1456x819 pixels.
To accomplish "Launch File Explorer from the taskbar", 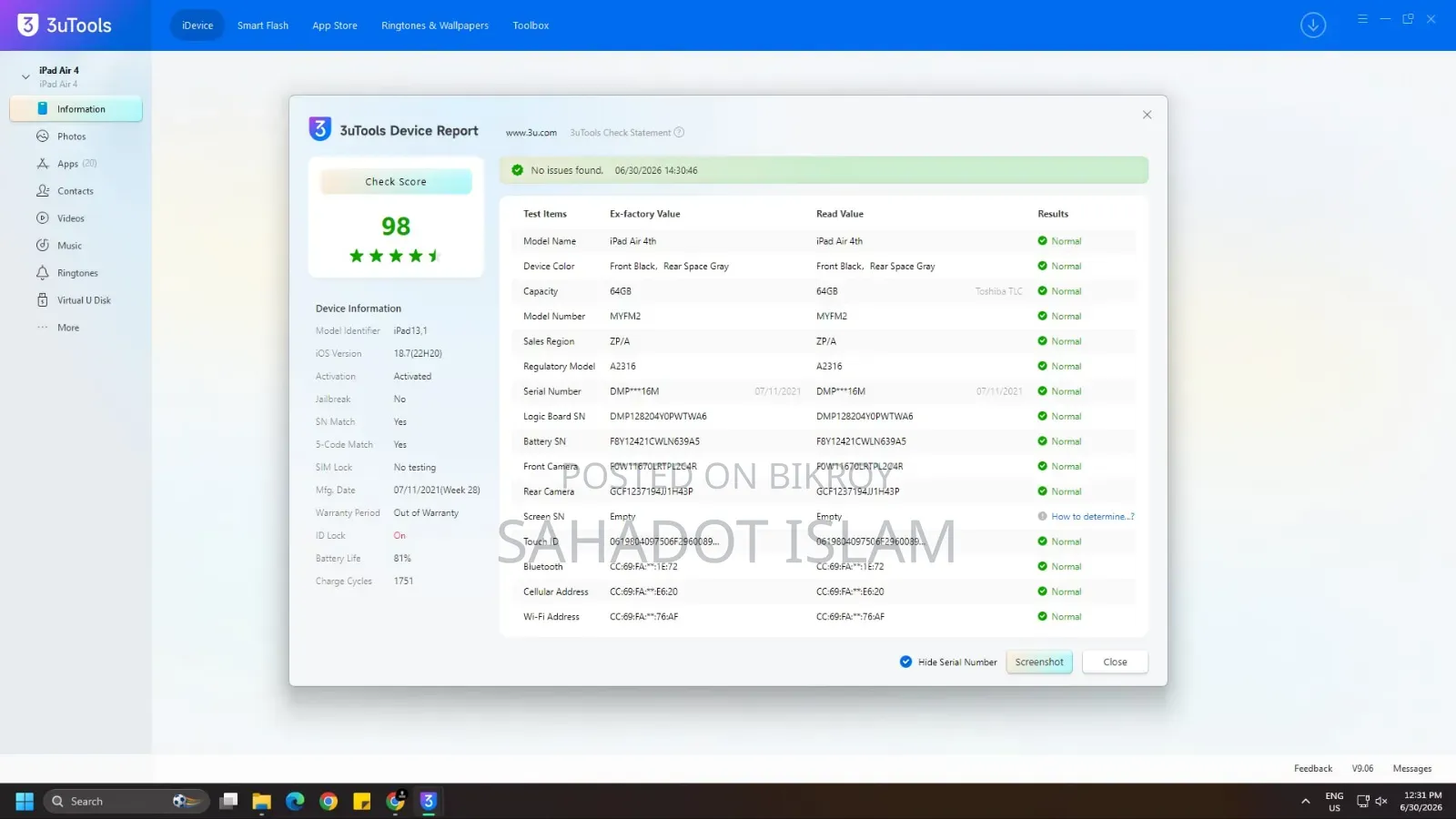I will [x=262, y=801].
